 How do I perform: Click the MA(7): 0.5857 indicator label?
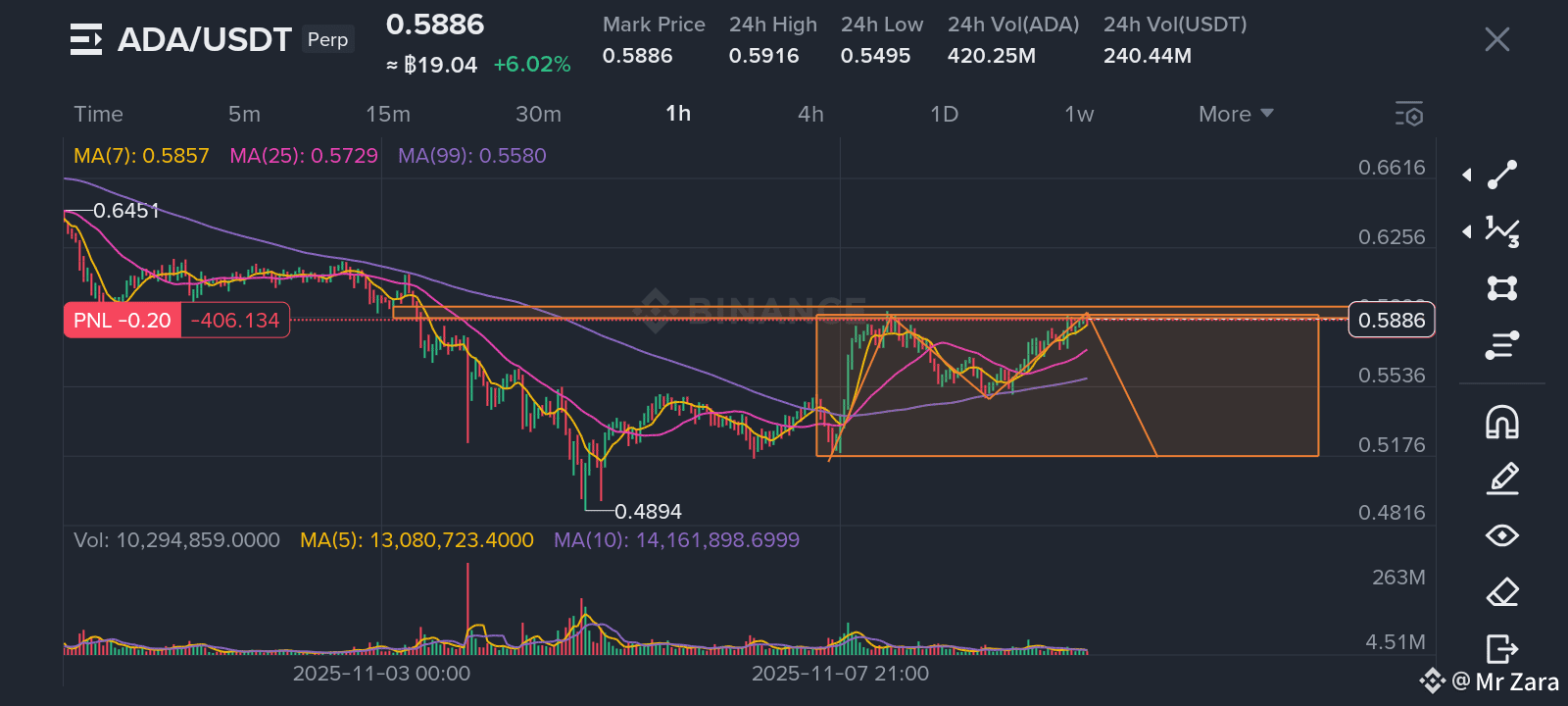[141, 156]
